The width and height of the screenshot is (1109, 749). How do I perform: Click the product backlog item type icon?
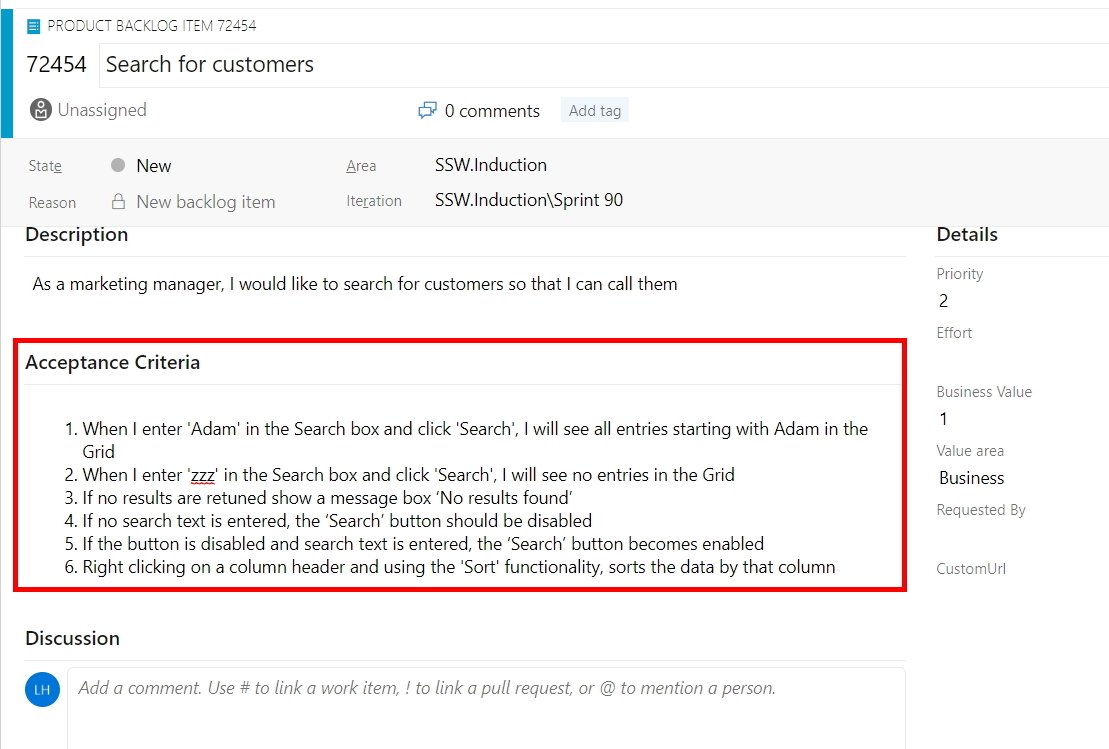point(34,25)
